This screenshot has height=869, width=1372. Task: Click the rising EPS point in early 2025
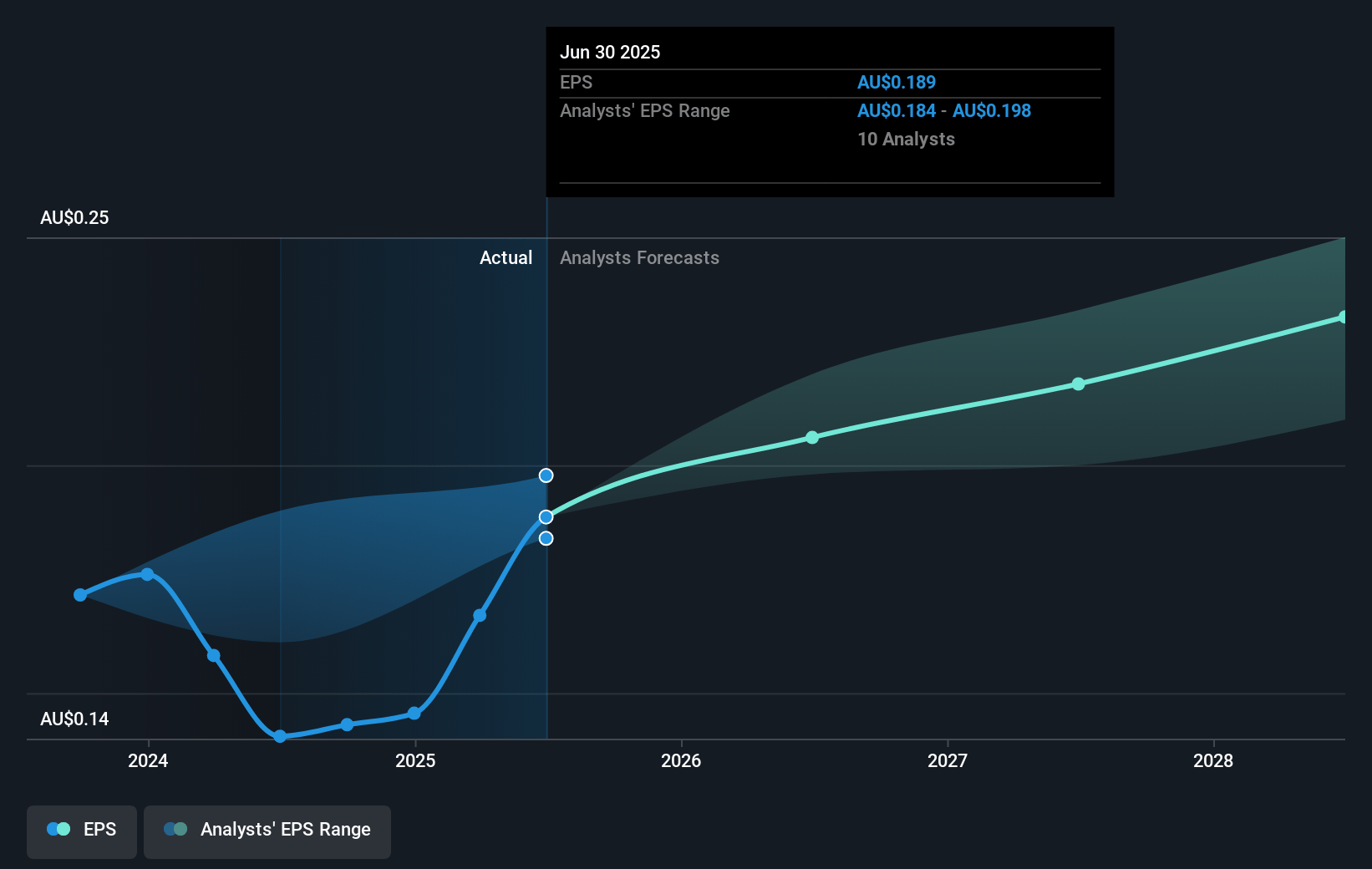480,616
